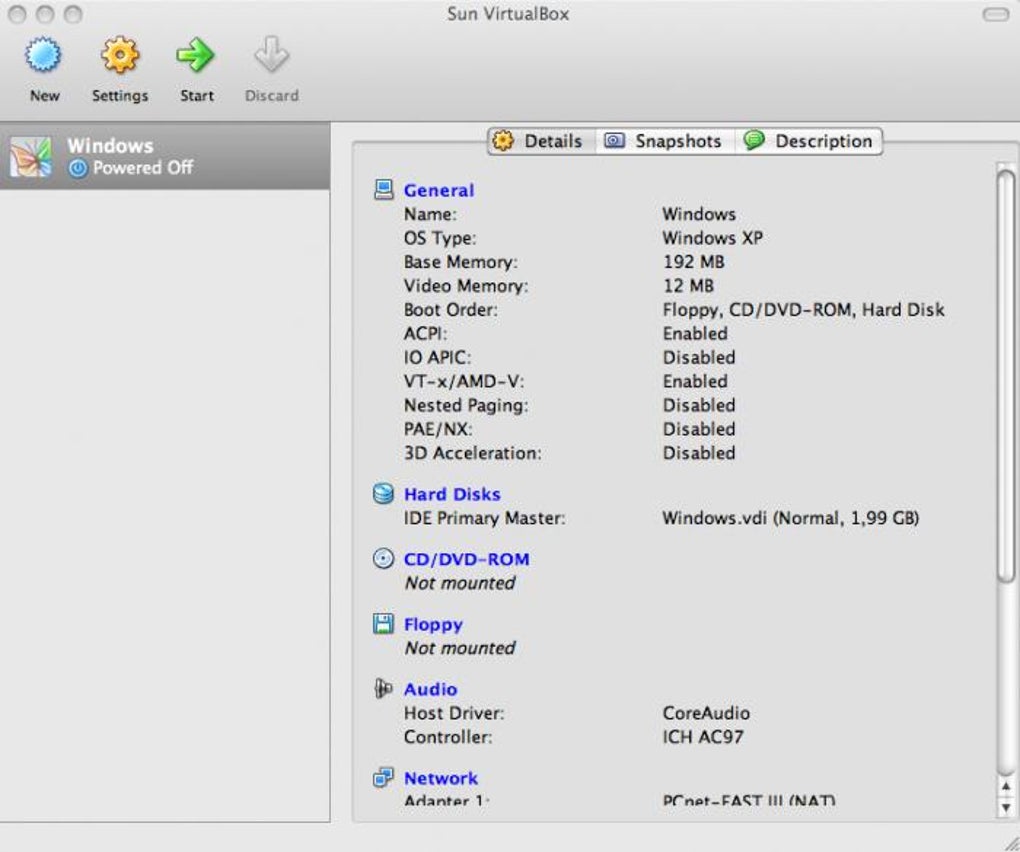The width and height of the screenshot is (1020, 852).
Task: Click the window resize grip corner
Action: pos(1012,844)
